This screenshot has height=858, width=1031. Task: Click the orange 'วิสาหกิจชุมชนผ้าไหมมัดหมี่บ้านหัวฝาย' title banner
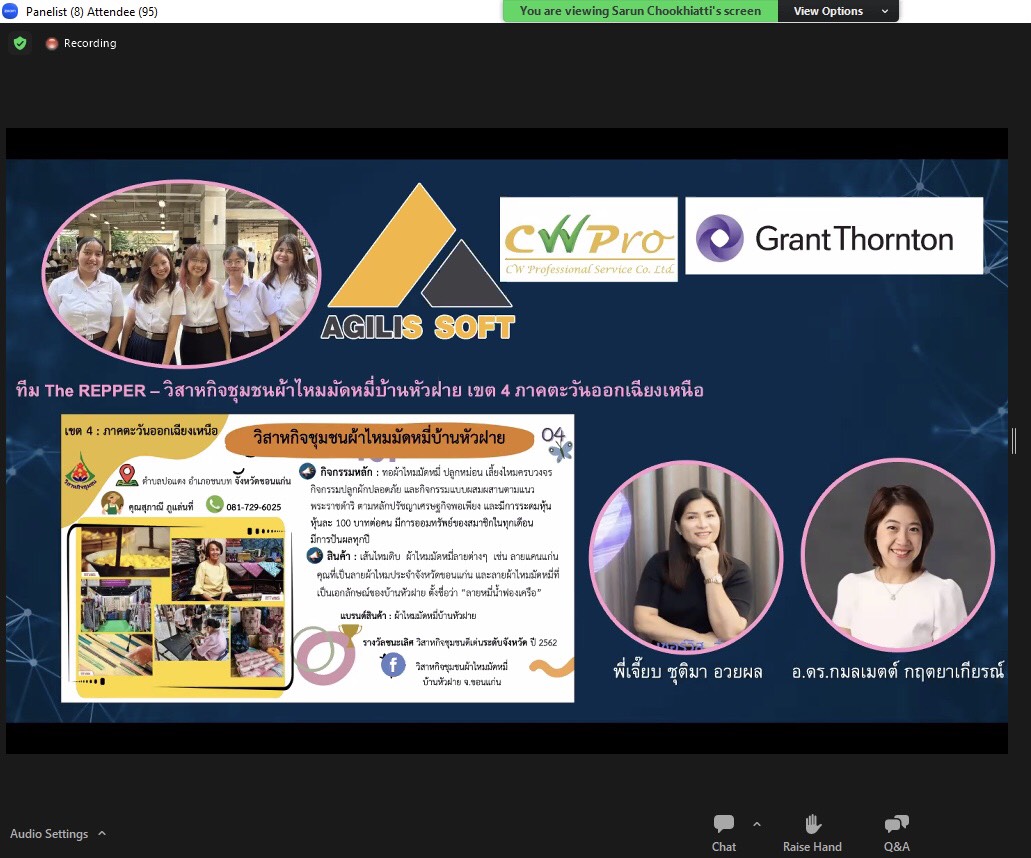(379, 439)
